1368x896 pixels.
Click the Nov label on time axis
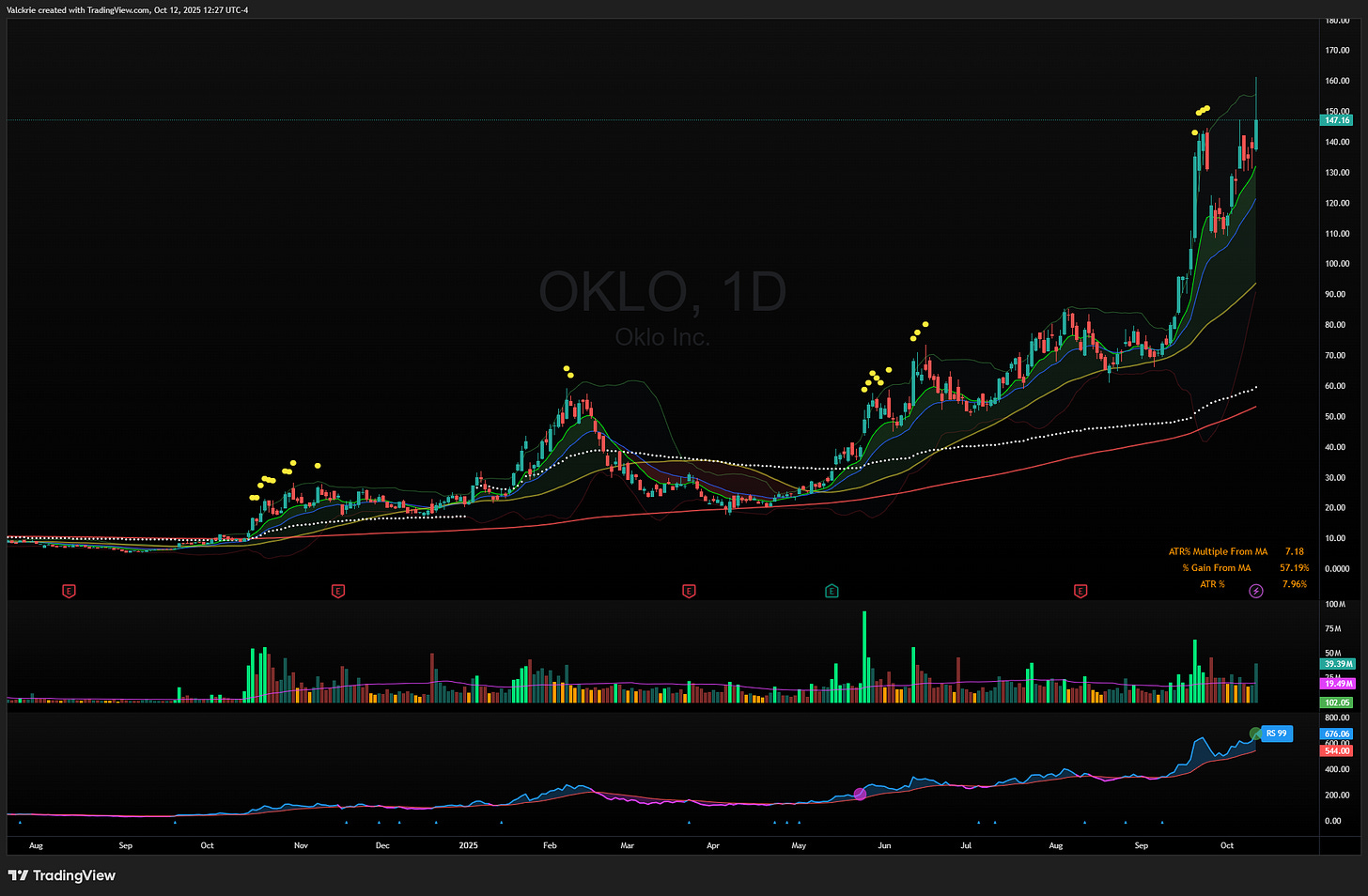coord(301,845)
